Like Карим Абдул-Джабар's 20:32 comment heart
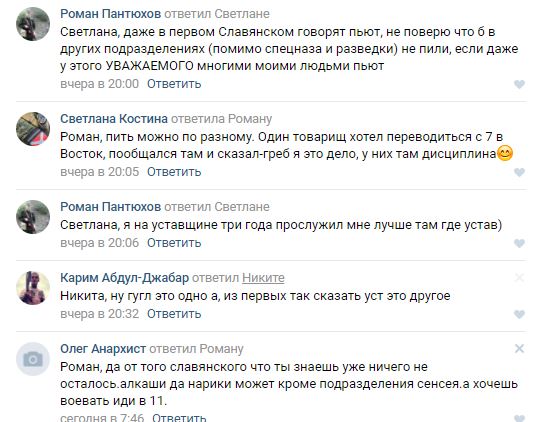540x422 pixels. [519, 314]
